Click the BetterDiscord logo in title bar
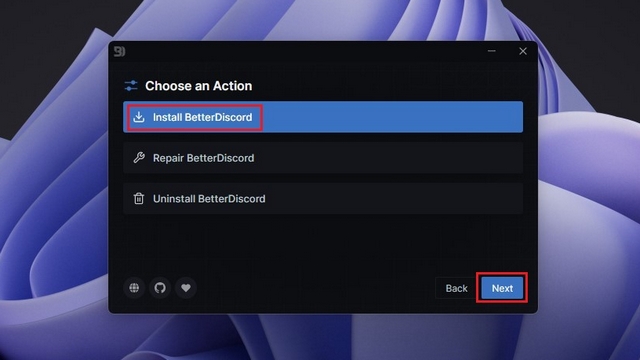 pos(119,51)
